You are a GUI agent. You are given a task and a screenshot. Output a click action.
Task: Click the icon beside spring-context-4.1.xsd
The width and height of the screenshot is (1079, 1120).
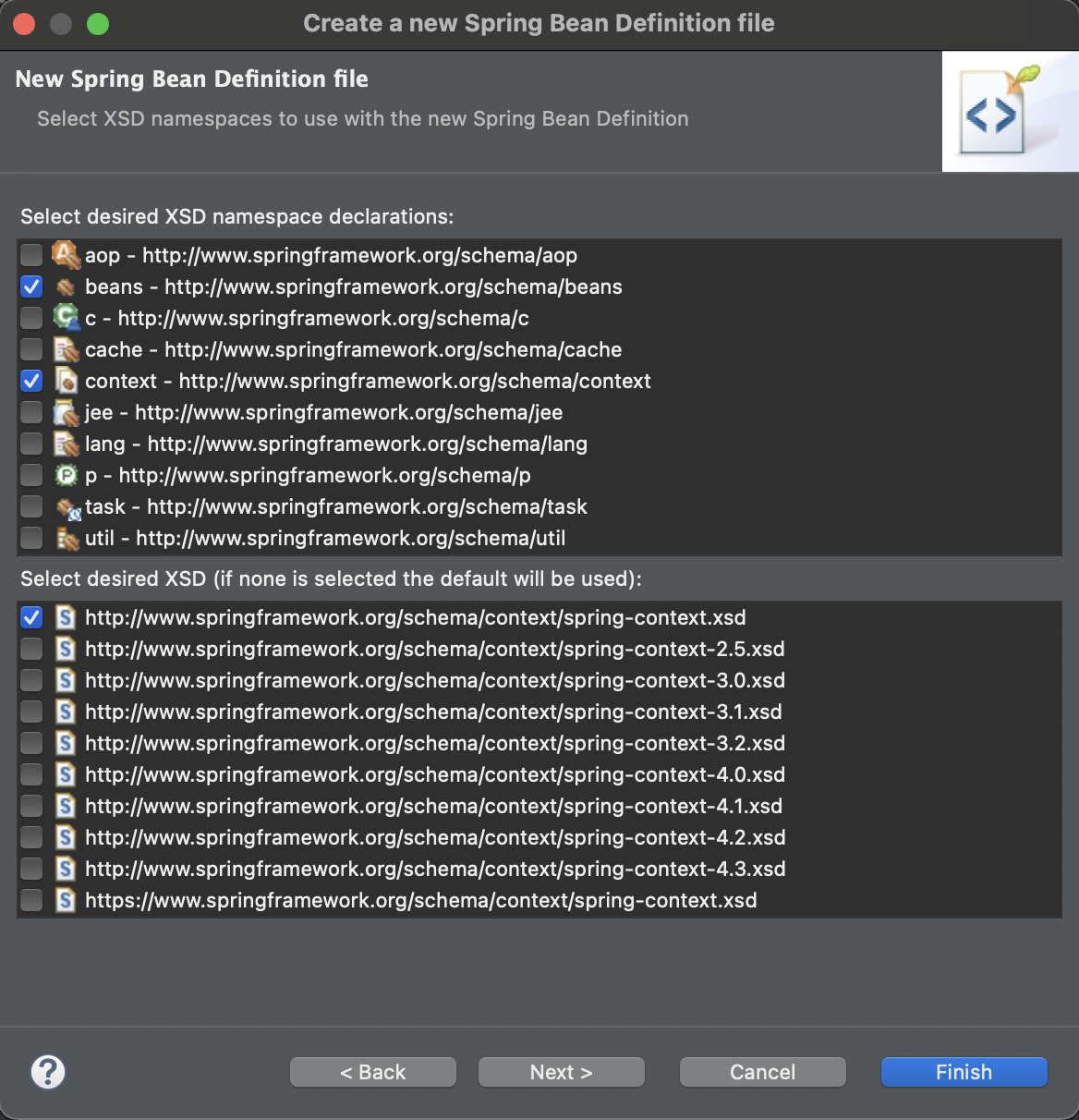click(66, 806)
